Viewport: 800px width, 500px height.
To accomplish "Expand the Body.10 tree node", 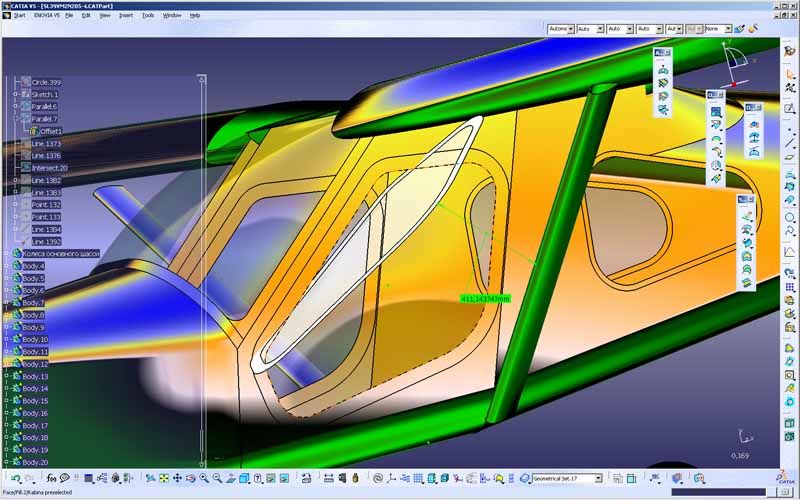I will 7,340.
